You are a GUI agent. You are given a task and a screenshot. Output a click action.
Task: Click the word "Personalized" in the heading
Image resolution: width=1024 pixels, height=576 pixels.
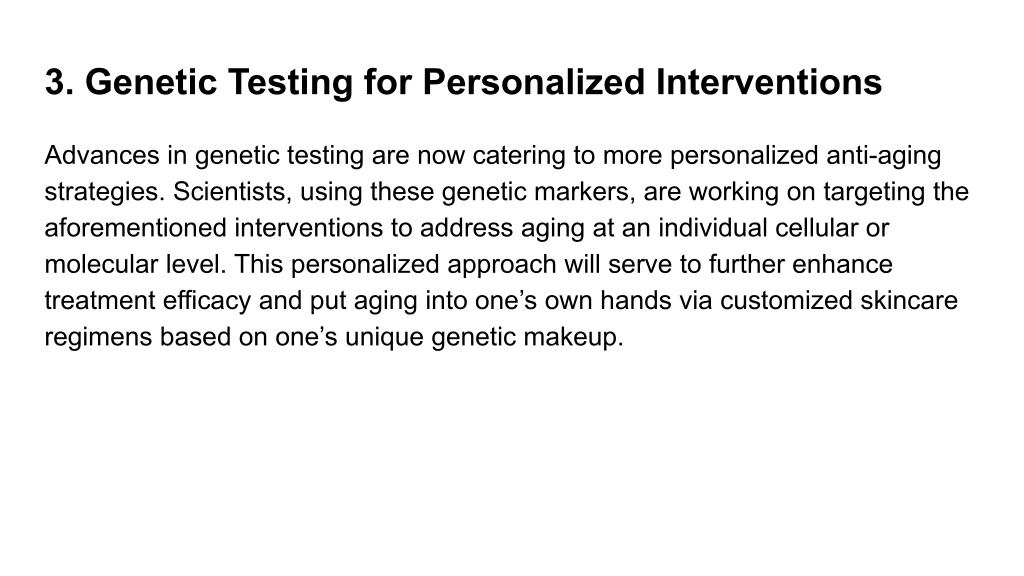tap(534, 82)
